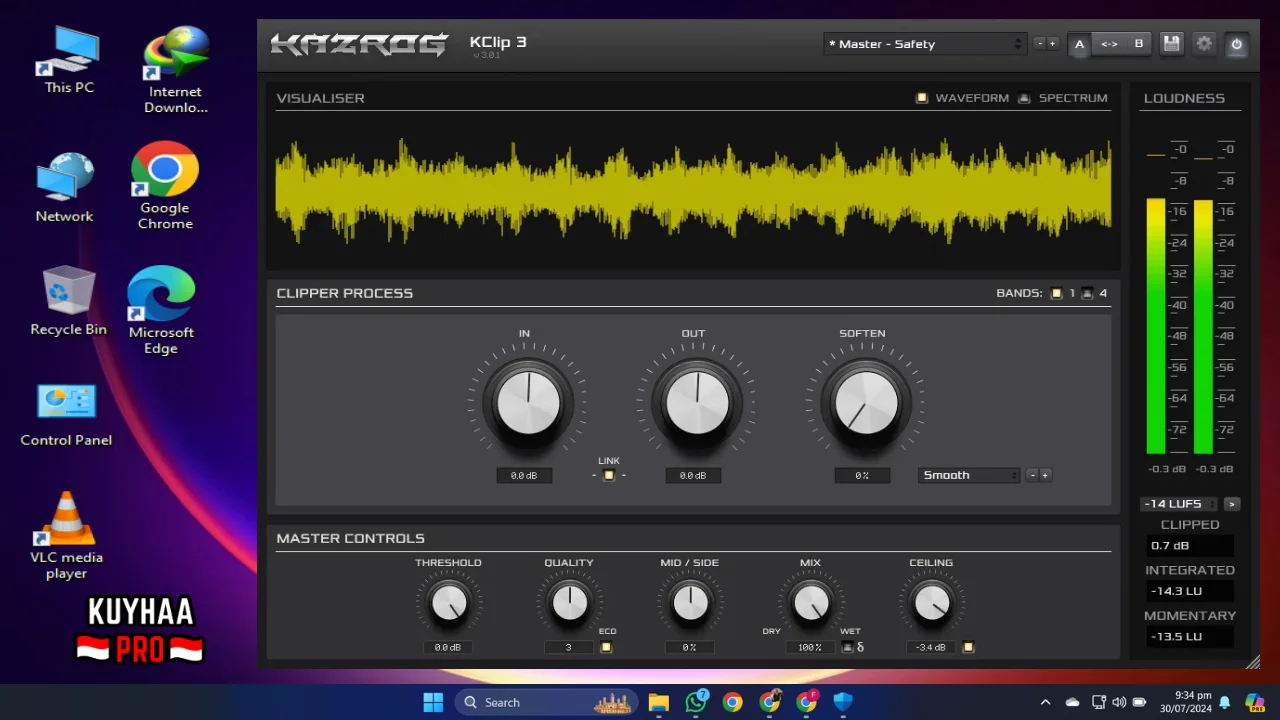Open File Explorer from the taskbar
Screen dimensions: 1280x720
(x=658, y=702)
